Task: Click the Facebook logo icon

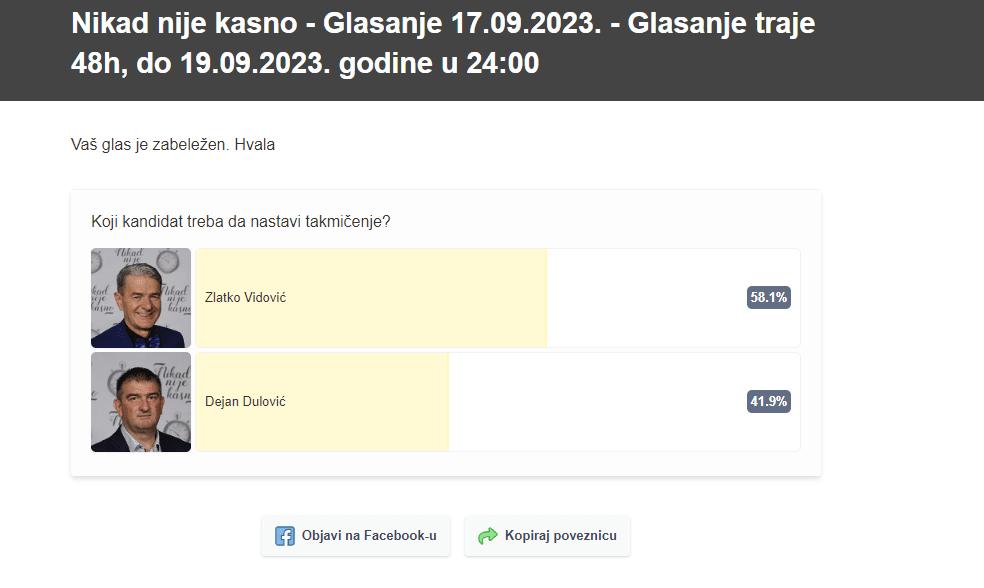Action: 284,536
